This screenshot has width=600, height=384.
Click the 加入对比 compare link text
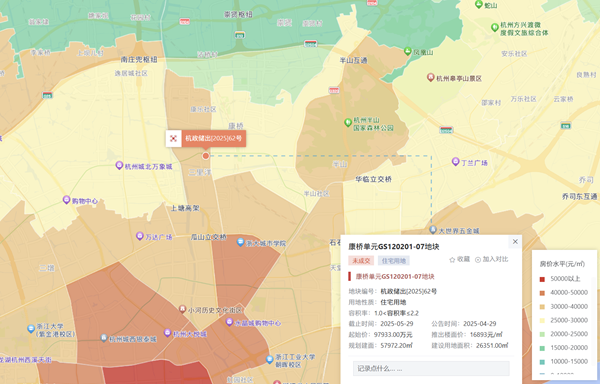(x=495, y=259)
